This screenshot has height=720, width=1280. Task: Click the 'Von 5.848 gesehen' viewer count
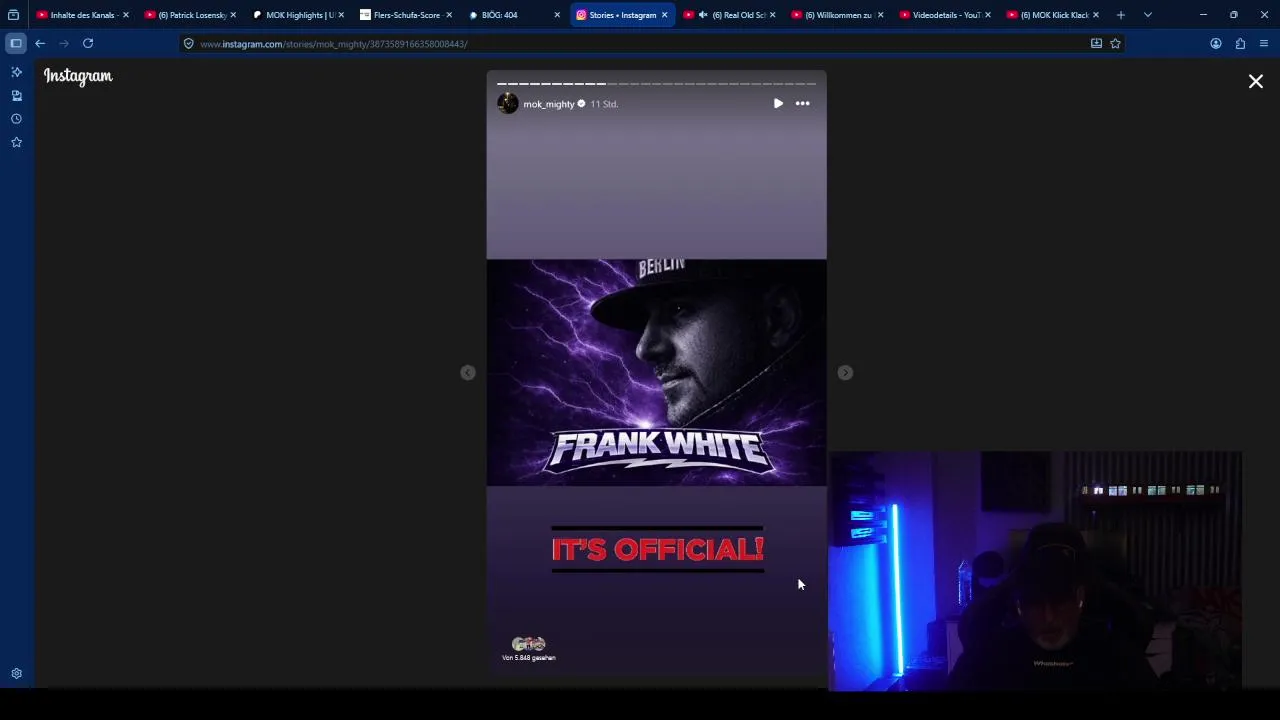click(x=529, y=658)
